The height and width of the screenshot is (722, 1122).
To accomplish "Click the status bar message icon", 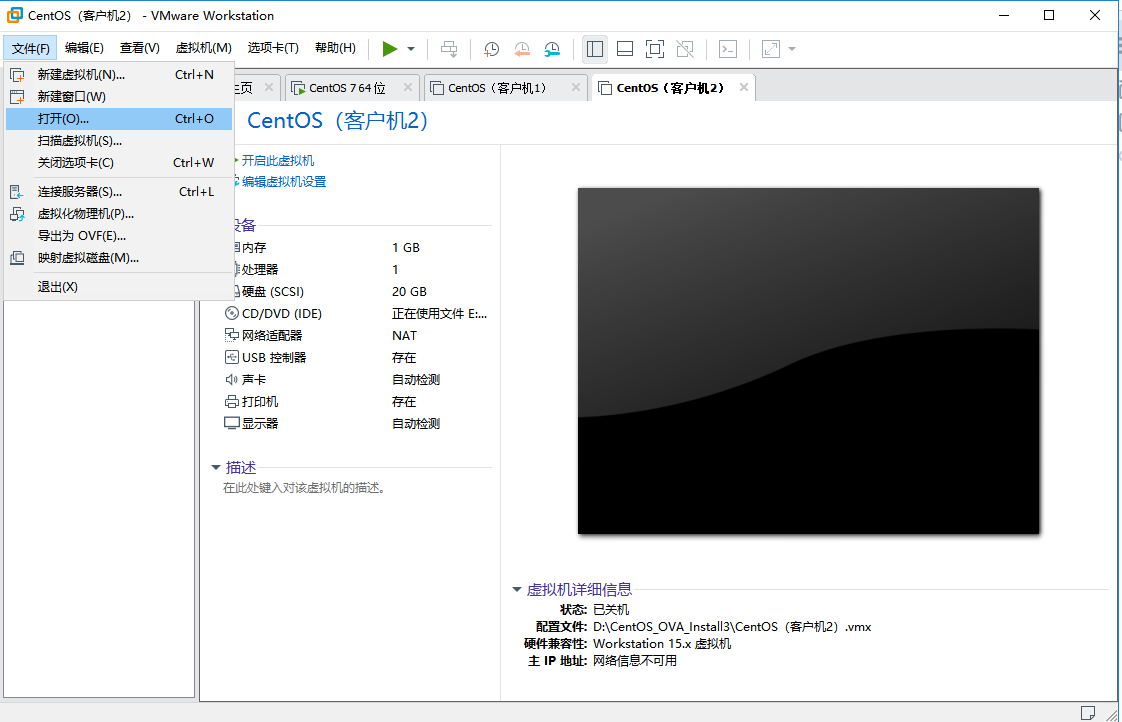I will (1088, 713).
